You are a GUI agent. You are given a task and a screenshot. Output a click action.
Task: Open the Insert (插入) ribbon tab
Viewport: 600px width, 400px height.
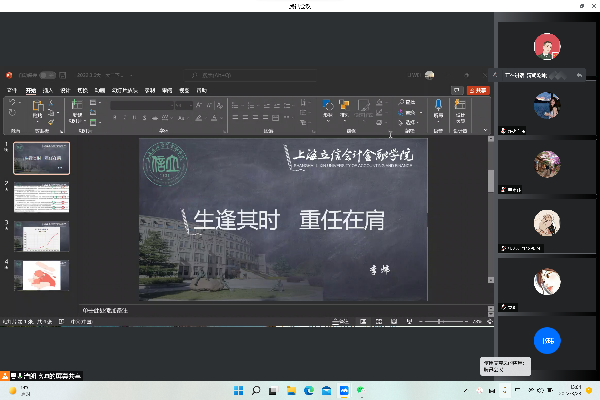(x=47, y=90)
